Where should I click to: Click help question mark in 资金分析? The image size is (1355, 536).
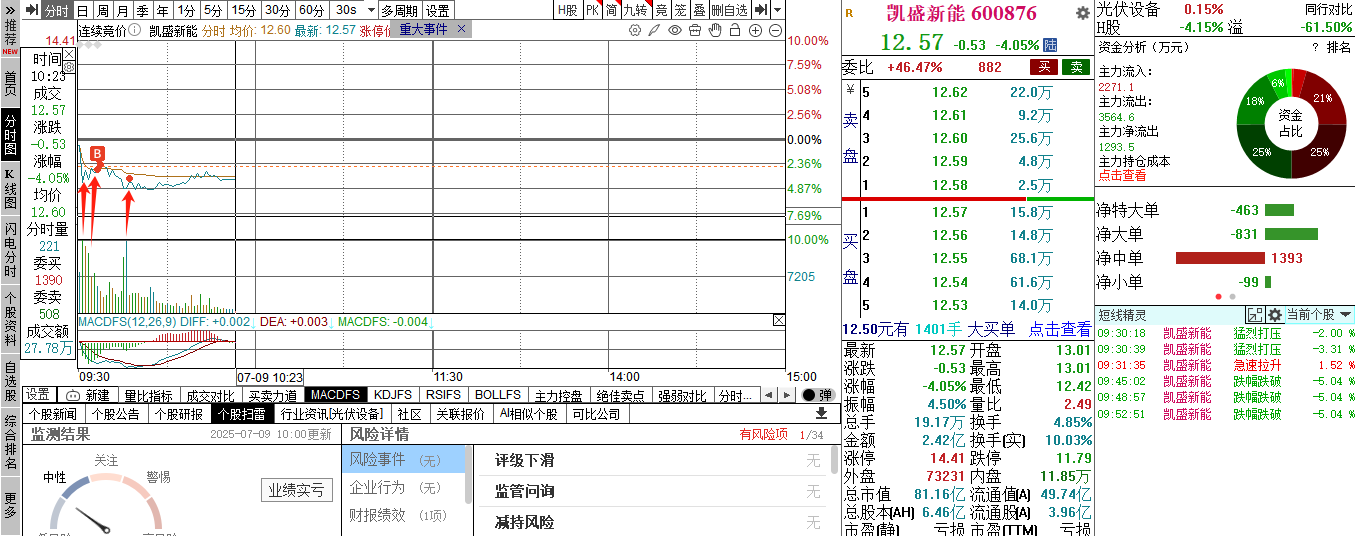tap(1314, 47)
